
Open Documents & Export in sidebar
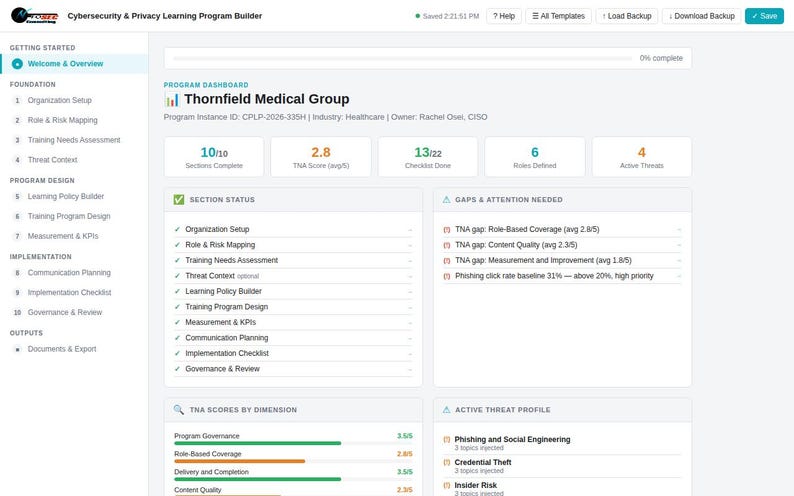tap(74, 349)
